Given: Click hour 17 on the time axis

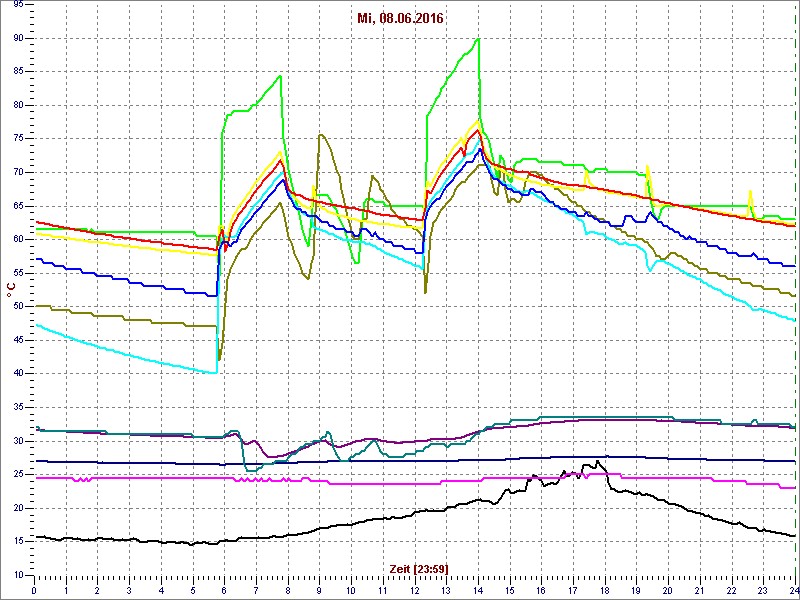Looking at the screenshot, I should (573, 591).
